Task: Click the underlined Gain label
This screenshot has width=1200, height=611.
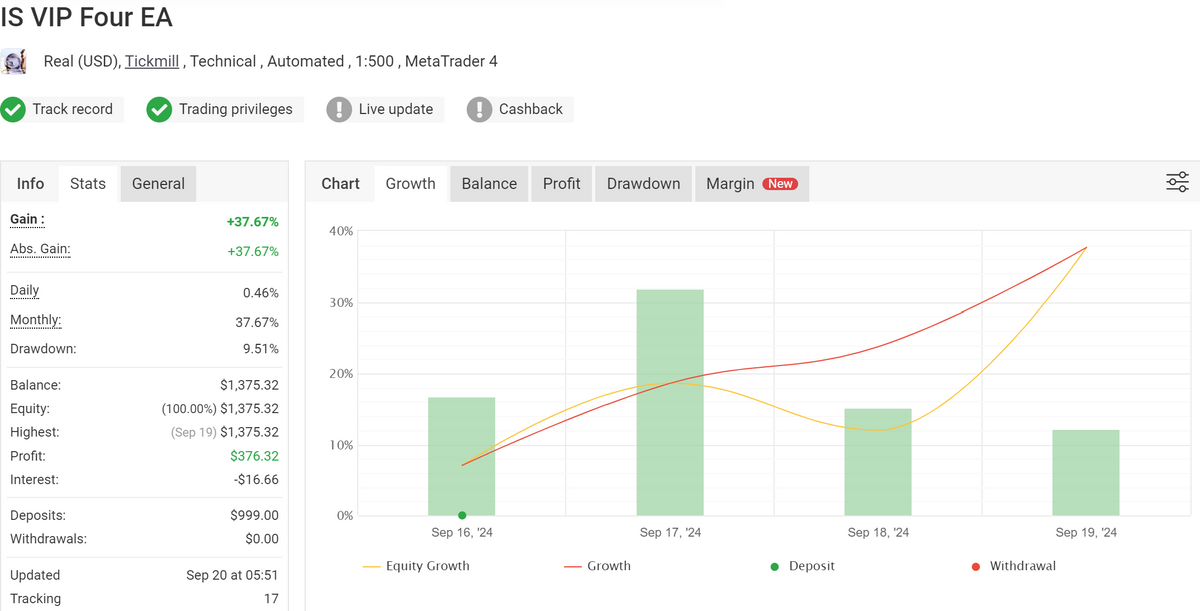Action: tap(27, 219)
